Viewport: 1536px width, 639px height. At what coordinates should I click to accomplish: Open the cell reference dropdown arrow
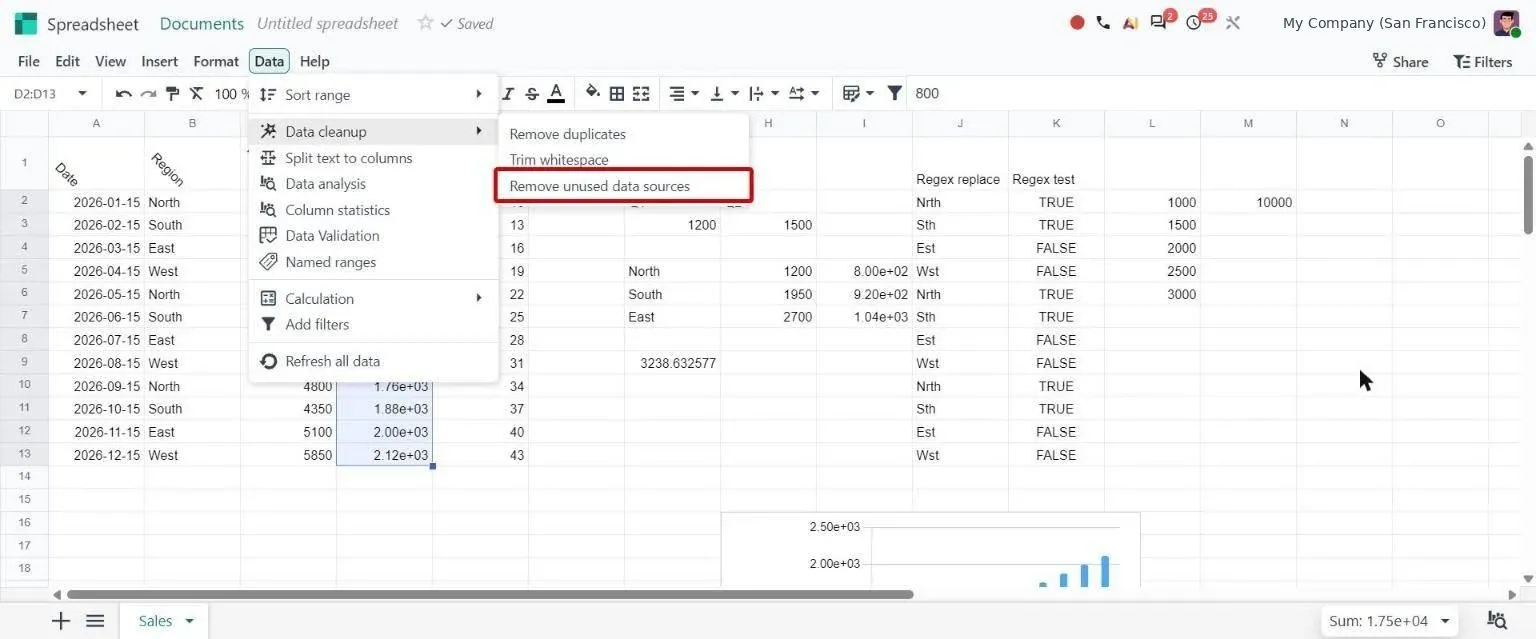pos(82,94)
